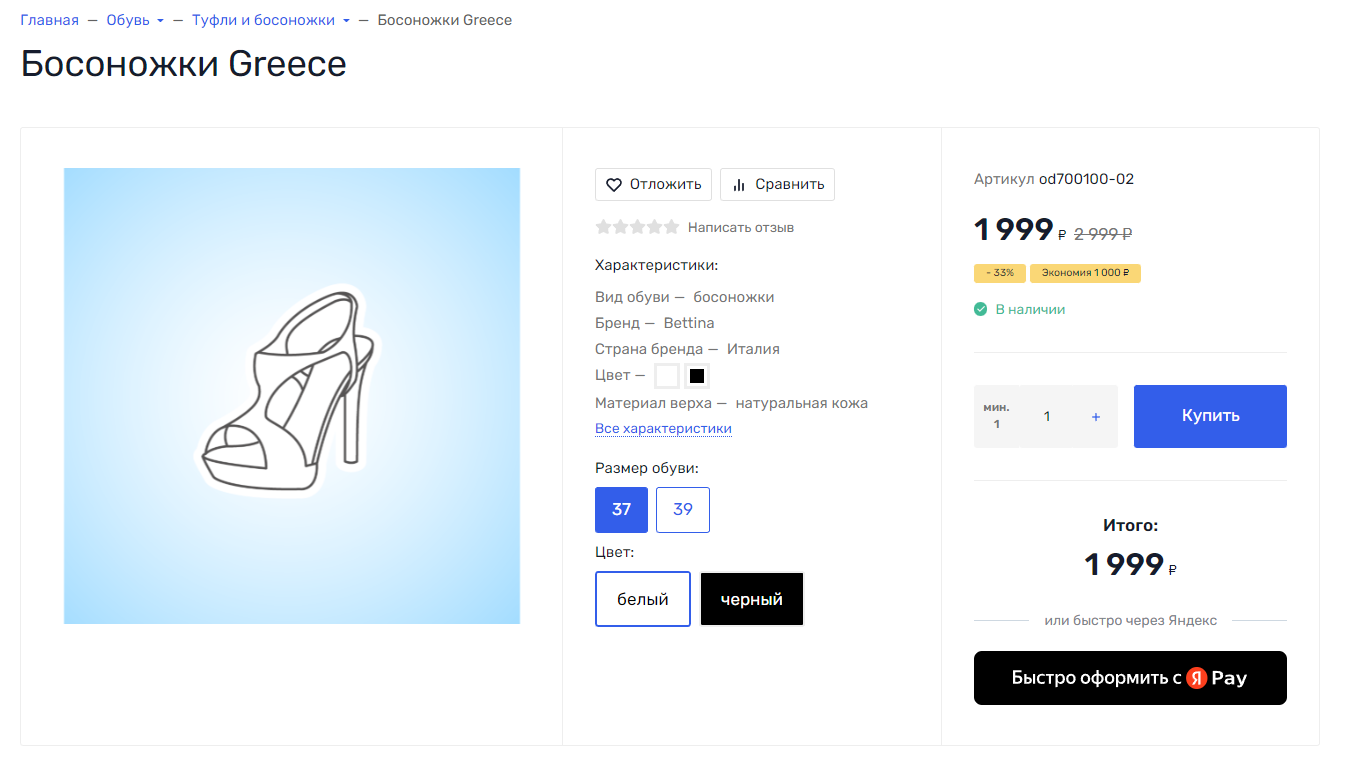
Task: Click the compare bar-chart icon
Action: [740, 185]
